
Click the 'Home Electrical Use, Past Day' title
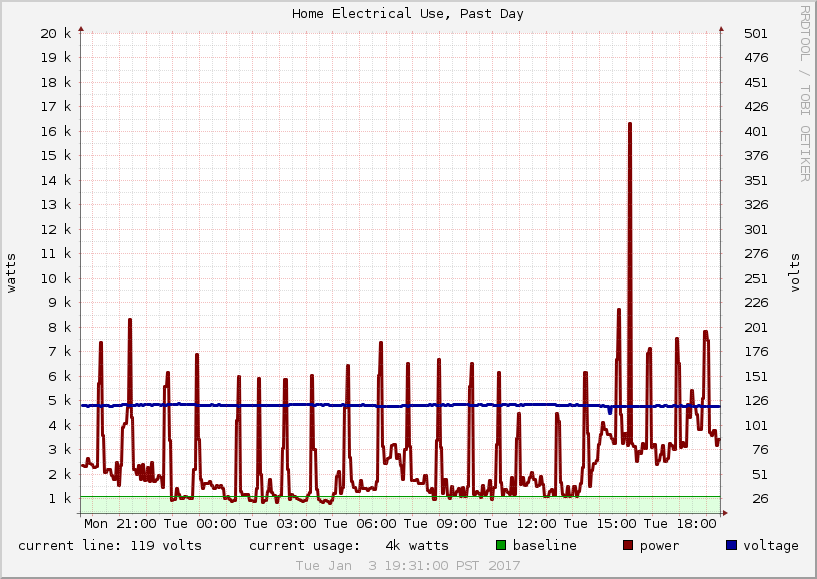click(407, 14)
